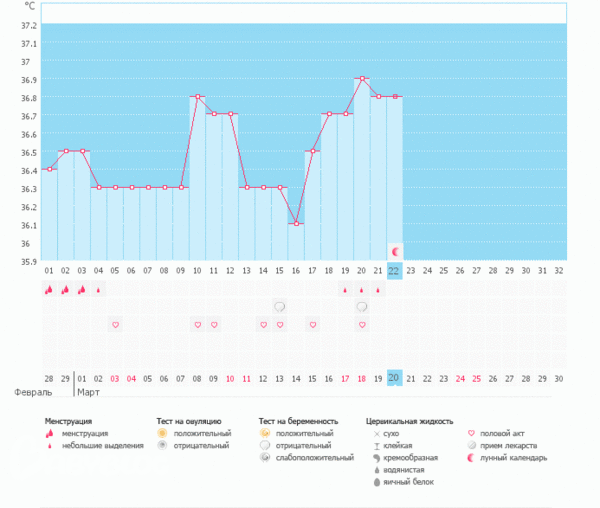Click the heart icon on cycle day 17
Image resolution: width=600 pixels, height=508 pixels.
coord(312,325)
